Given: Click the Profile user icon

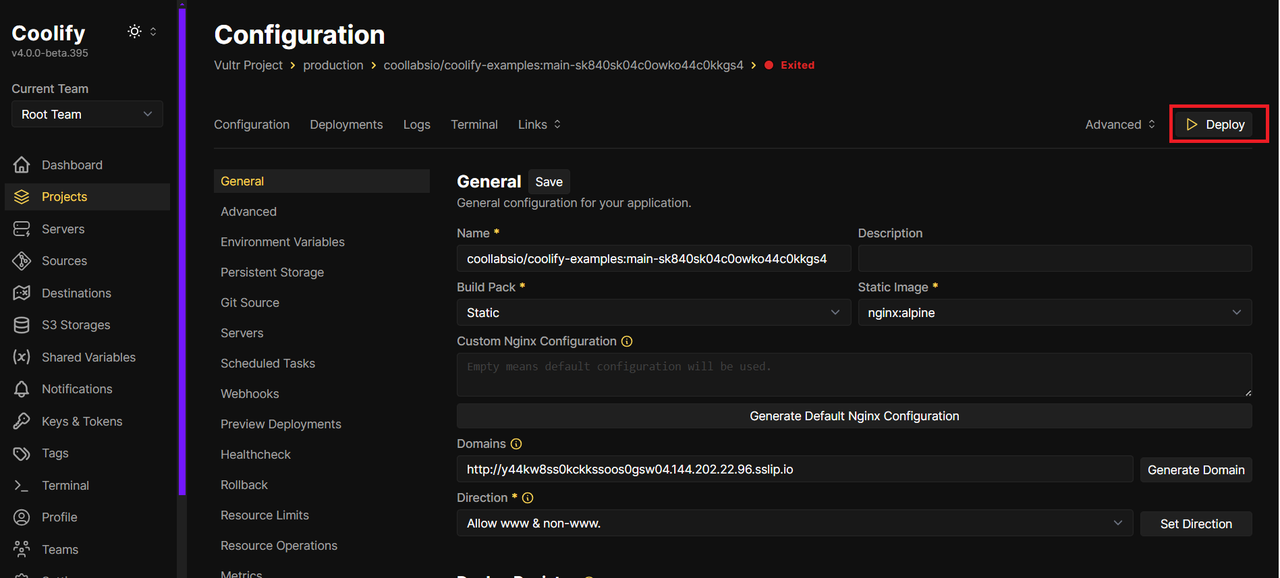Looking at the screenshot, I should click(x=21, y=517).
